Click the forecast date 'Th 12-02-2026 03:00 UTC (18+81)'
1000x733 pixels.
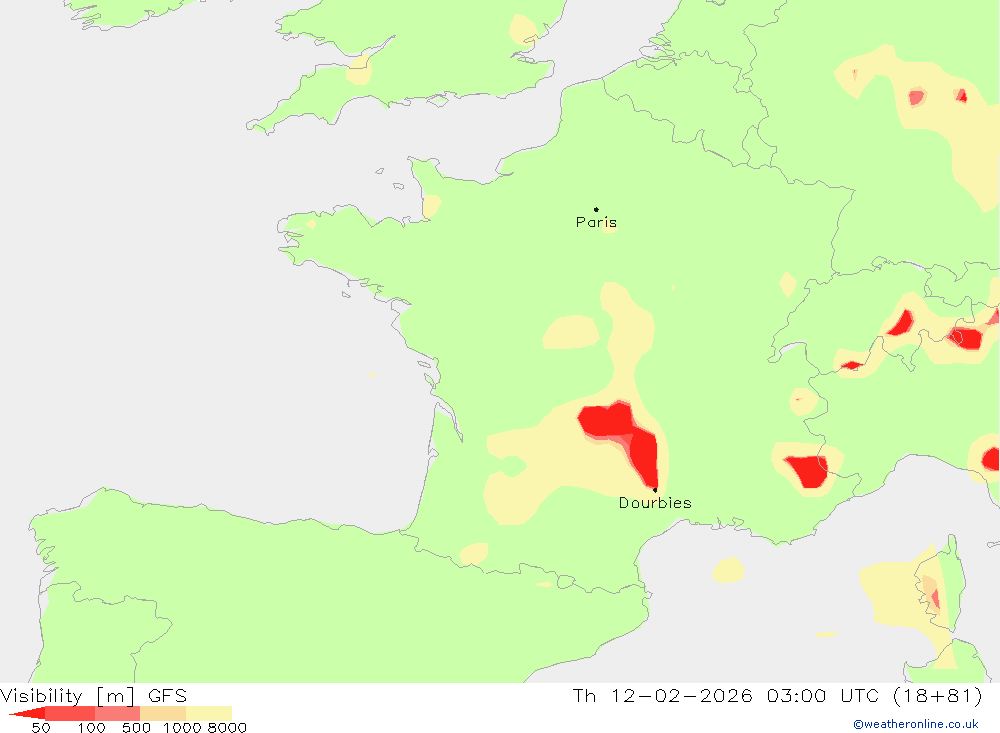[777, 695]
